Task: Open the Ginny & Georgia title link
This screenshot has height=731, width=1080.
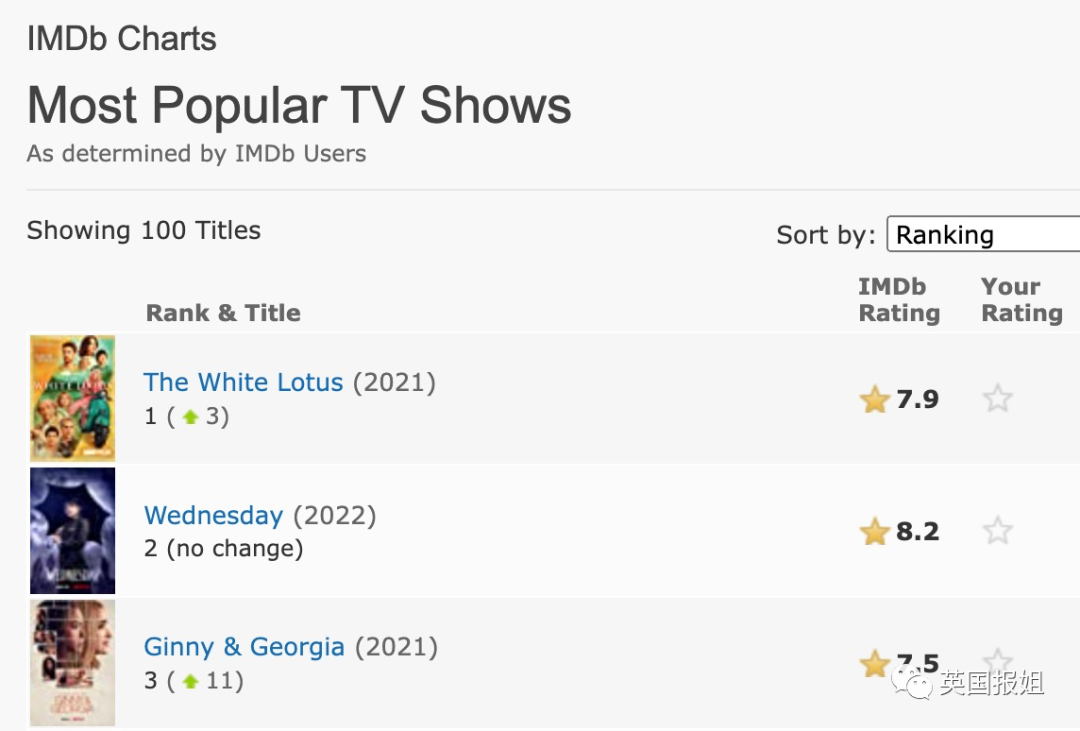Action: (x=244, y=647)
